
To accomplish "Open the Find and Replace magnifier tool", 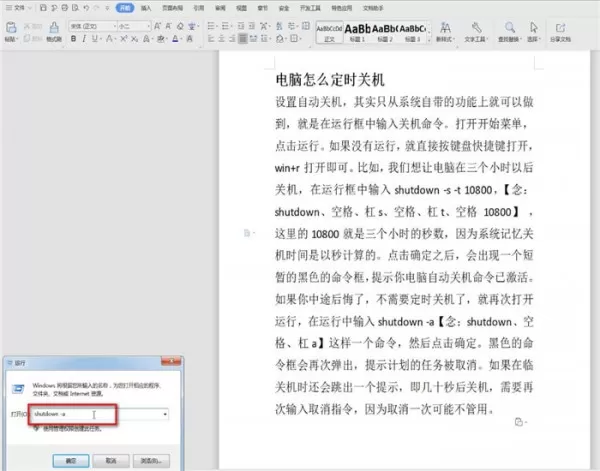I will tap(509, 28).
